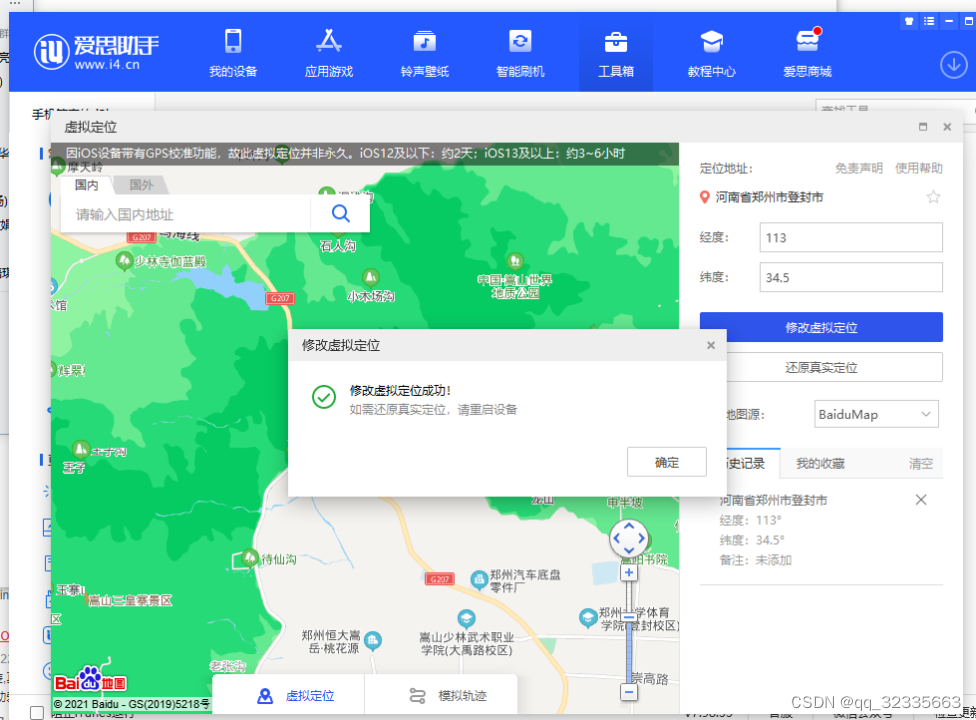This screenshot has height=720, width=976.
Task: Click the map search magnifier icon
Action: tap(340, 214)
